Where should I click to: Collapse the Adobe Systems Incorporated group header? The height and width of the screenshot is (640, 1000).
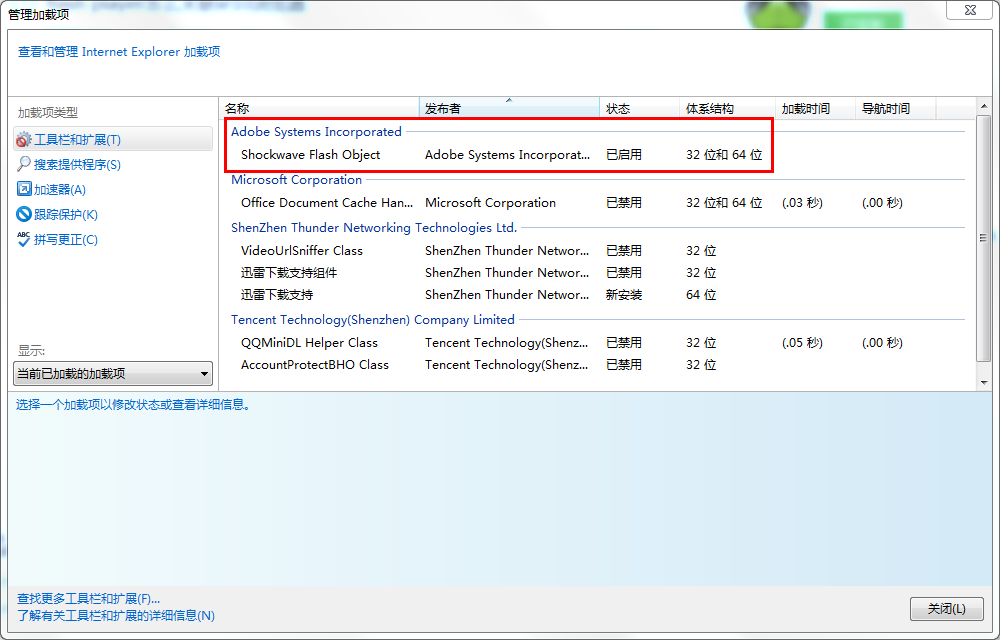(x=316, y=131)
